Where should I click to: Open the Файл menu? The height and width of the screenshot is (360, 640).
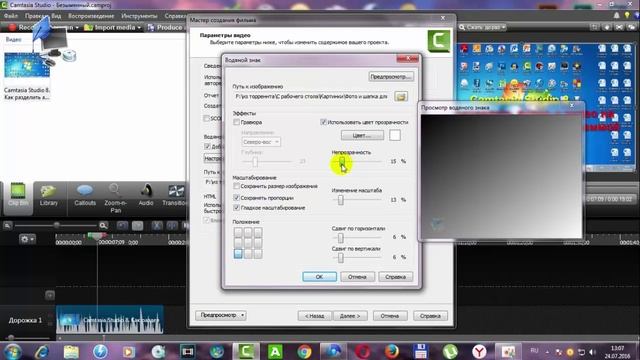point(11,16)
